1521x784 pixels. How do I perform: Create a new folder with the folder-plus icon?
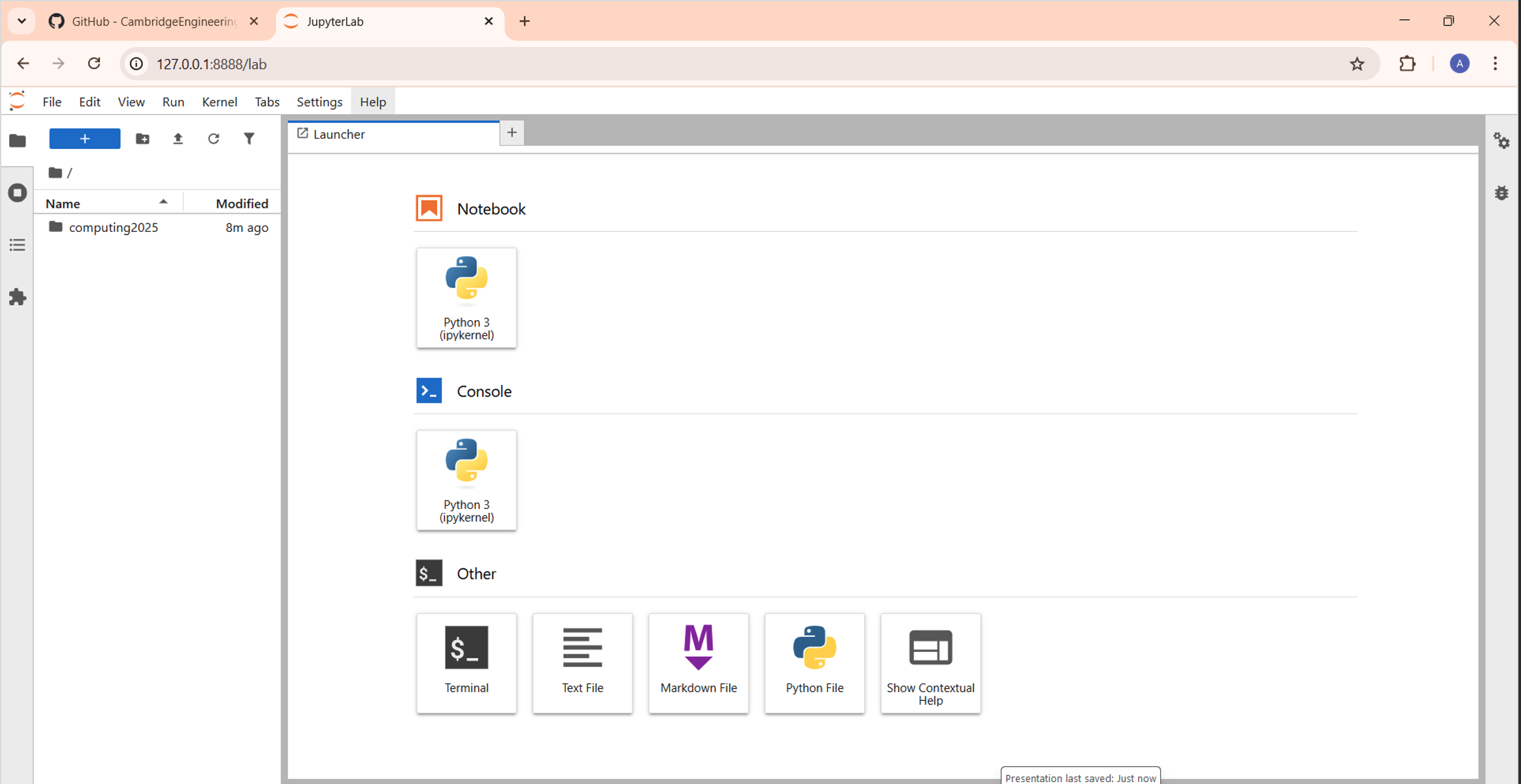(x=143, y=139)
